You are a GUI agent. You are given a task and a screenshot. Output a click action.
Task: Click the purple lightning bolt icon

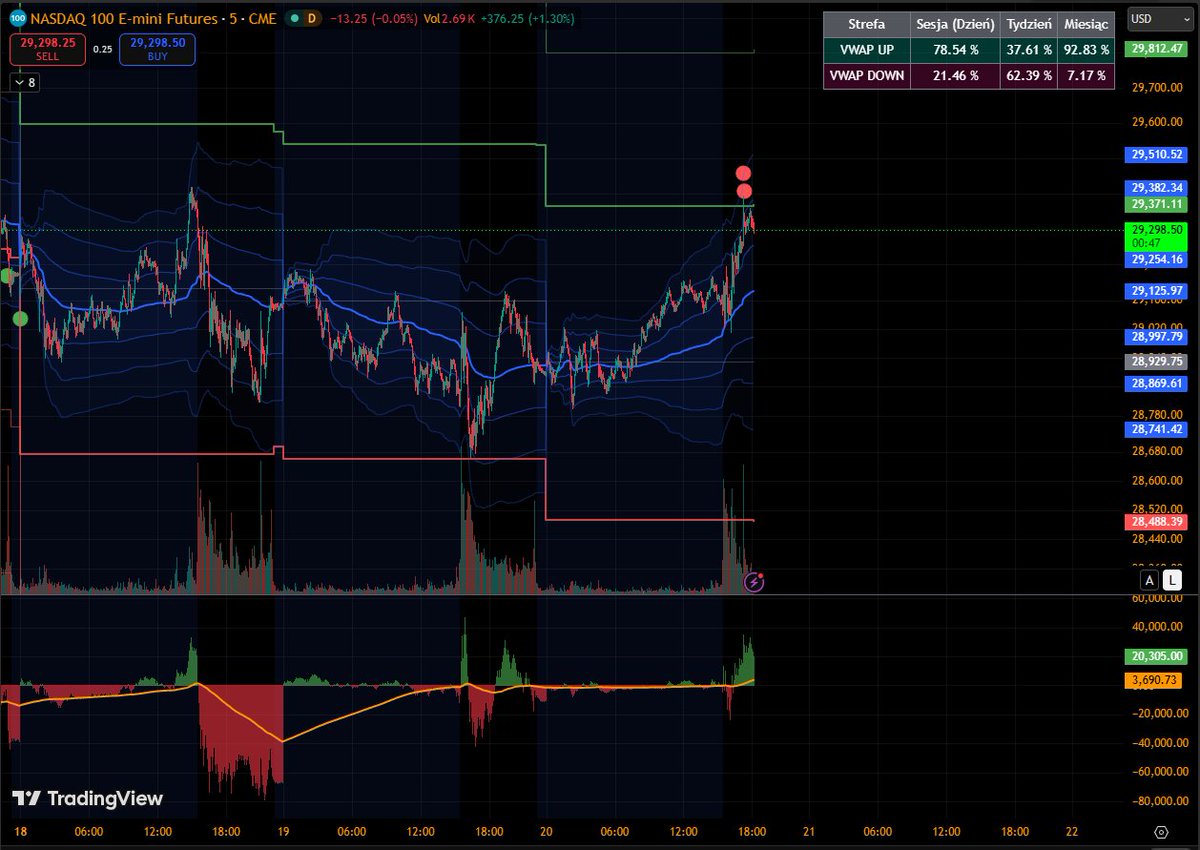click(755, 581)
